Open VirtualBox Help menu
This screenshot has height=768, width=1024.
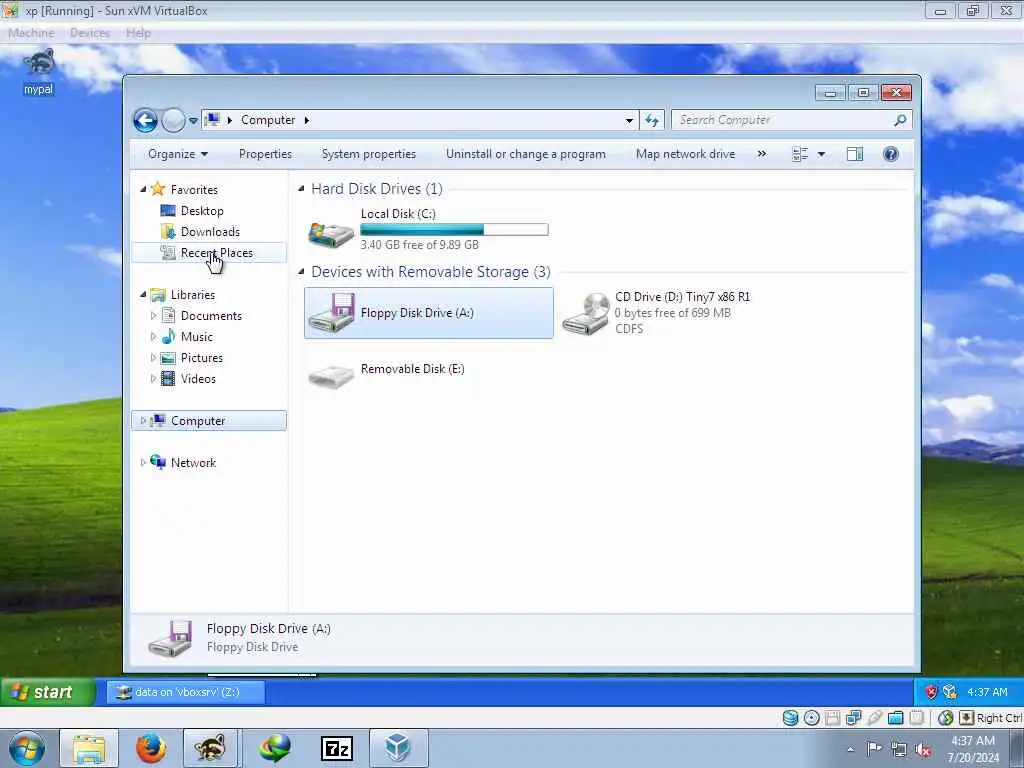[138, 33]
